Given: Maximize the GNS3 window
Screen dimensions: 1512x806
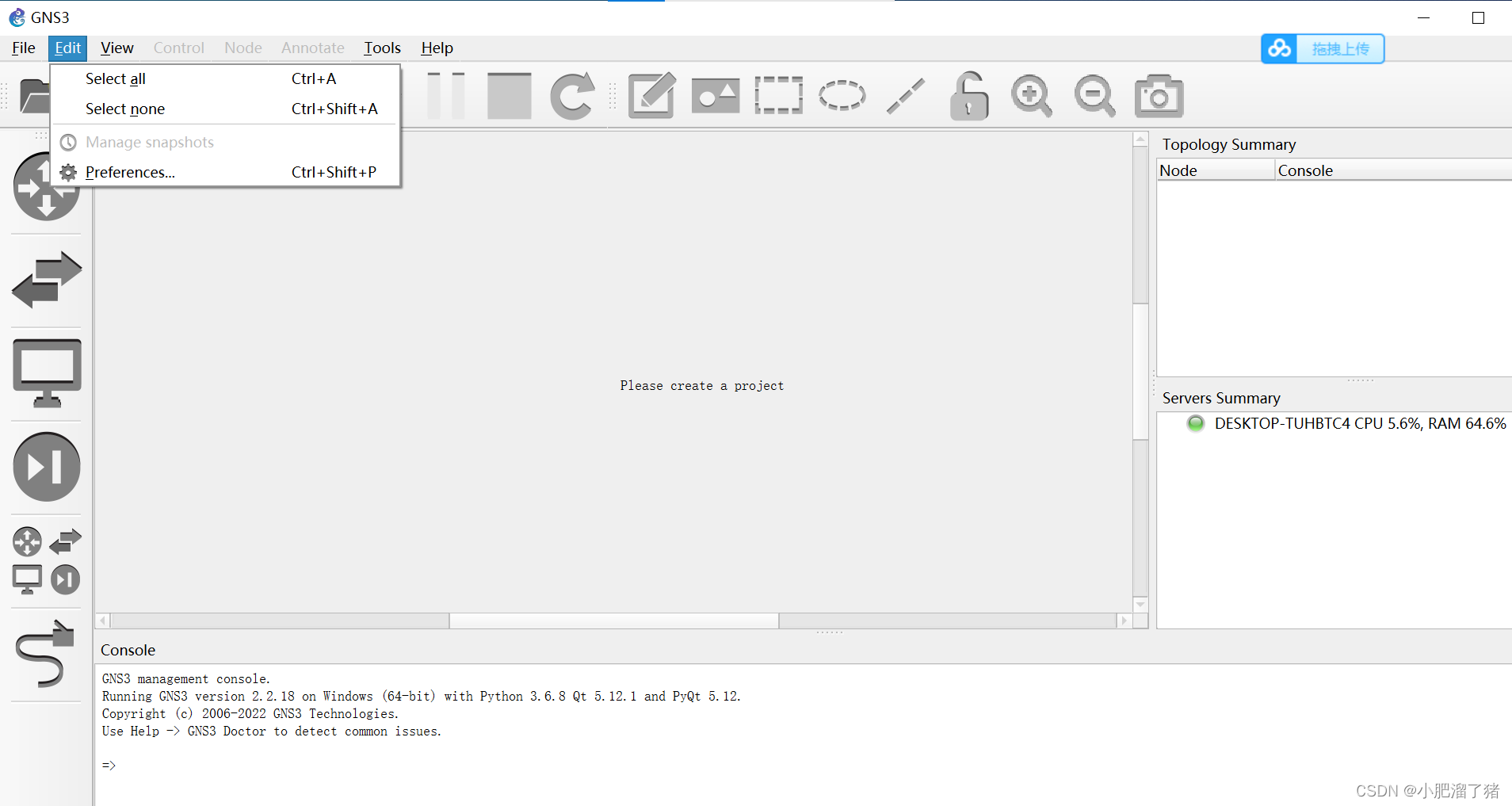Looking at the screenshot, I should pyautogui.click(x=1478, y=17).
